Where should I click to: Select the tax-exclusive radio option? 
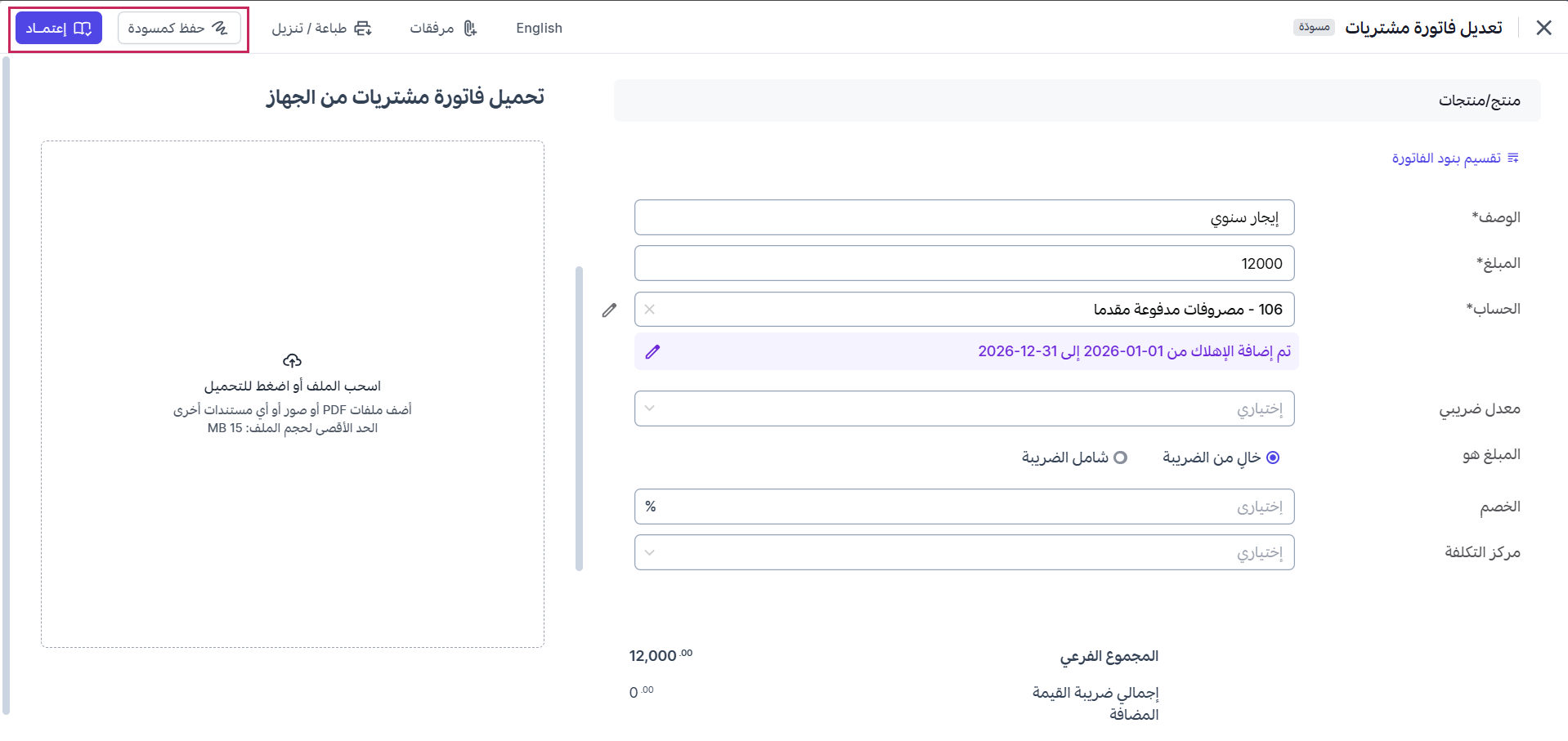1273,458
